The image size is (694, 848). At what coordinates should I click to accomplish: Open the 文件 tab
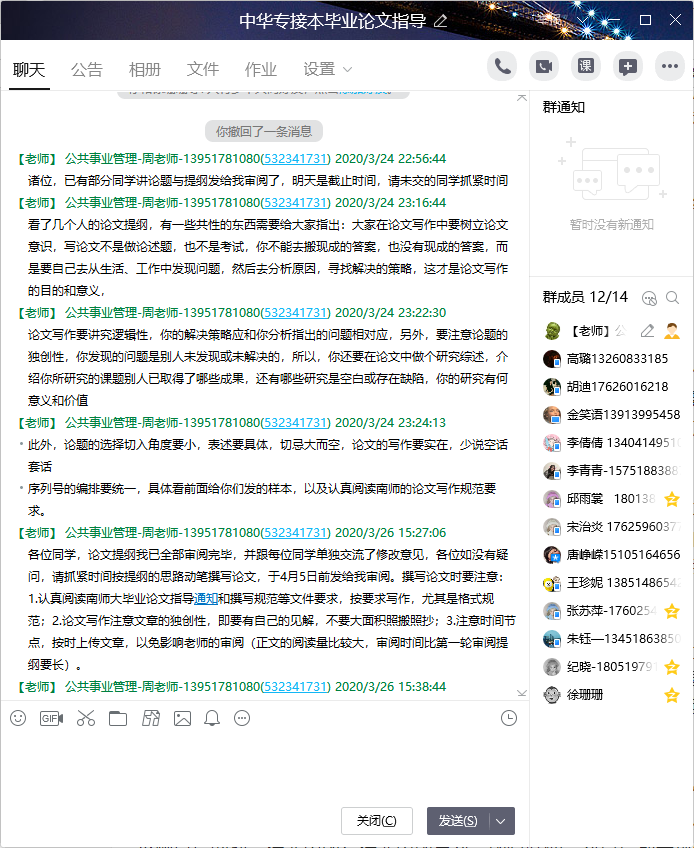pyautogui.click(x=202, y=70)
